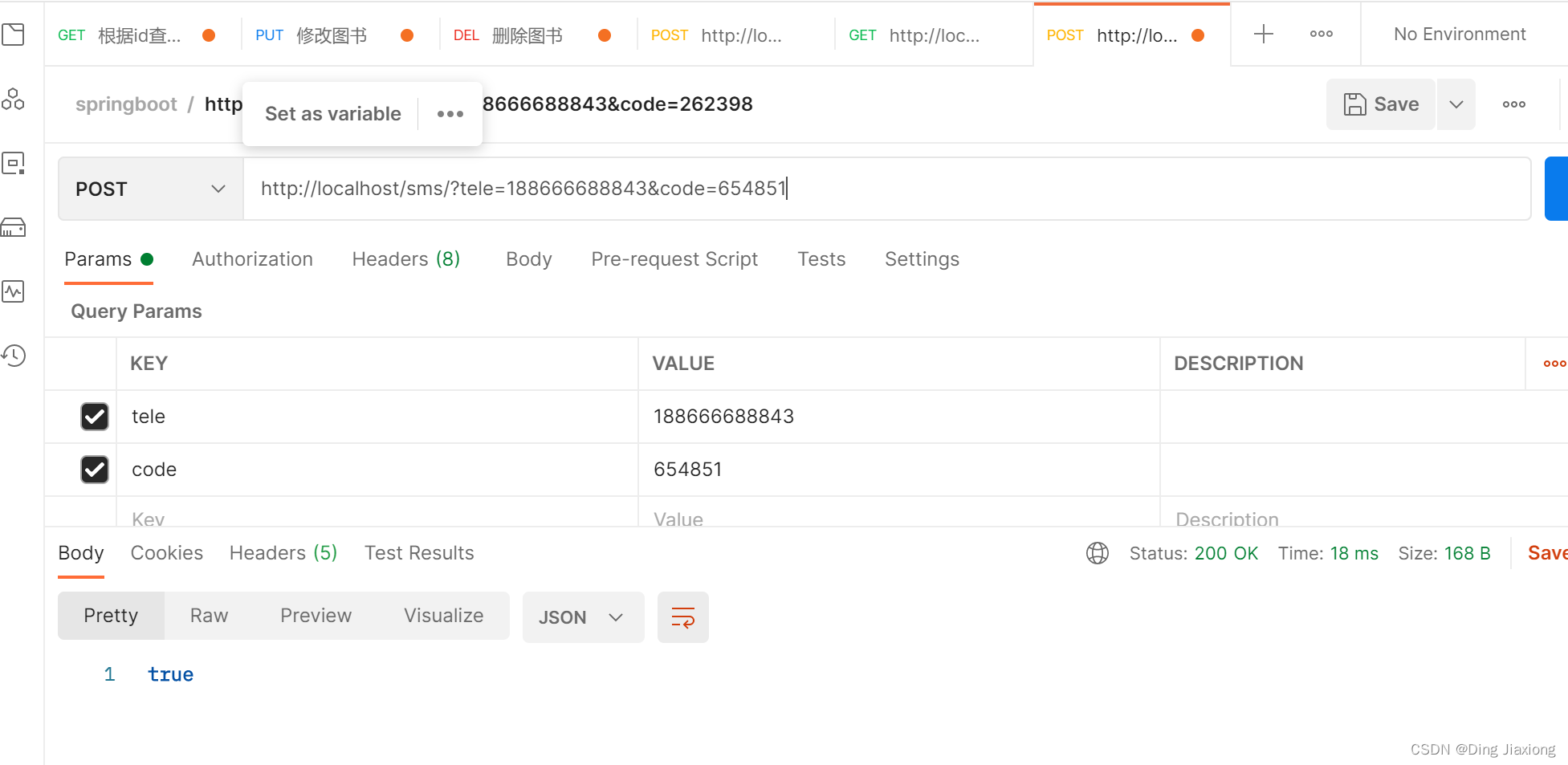Click the springboot breadcrumb
The image size is (1568, 765).
click(x=126, y=104)
